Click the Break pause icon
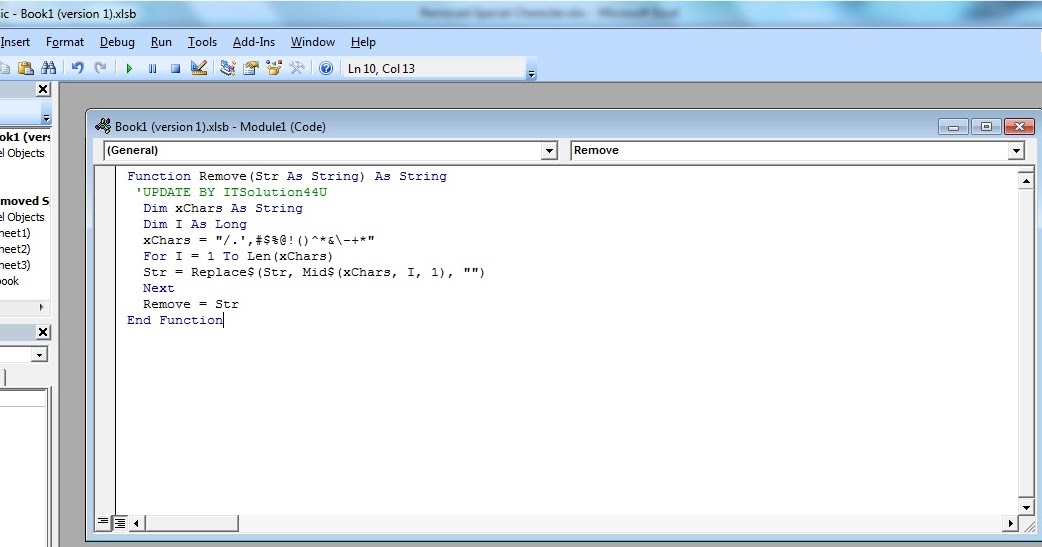Viewport: 1042px width, 547px height. pos(152,68)
